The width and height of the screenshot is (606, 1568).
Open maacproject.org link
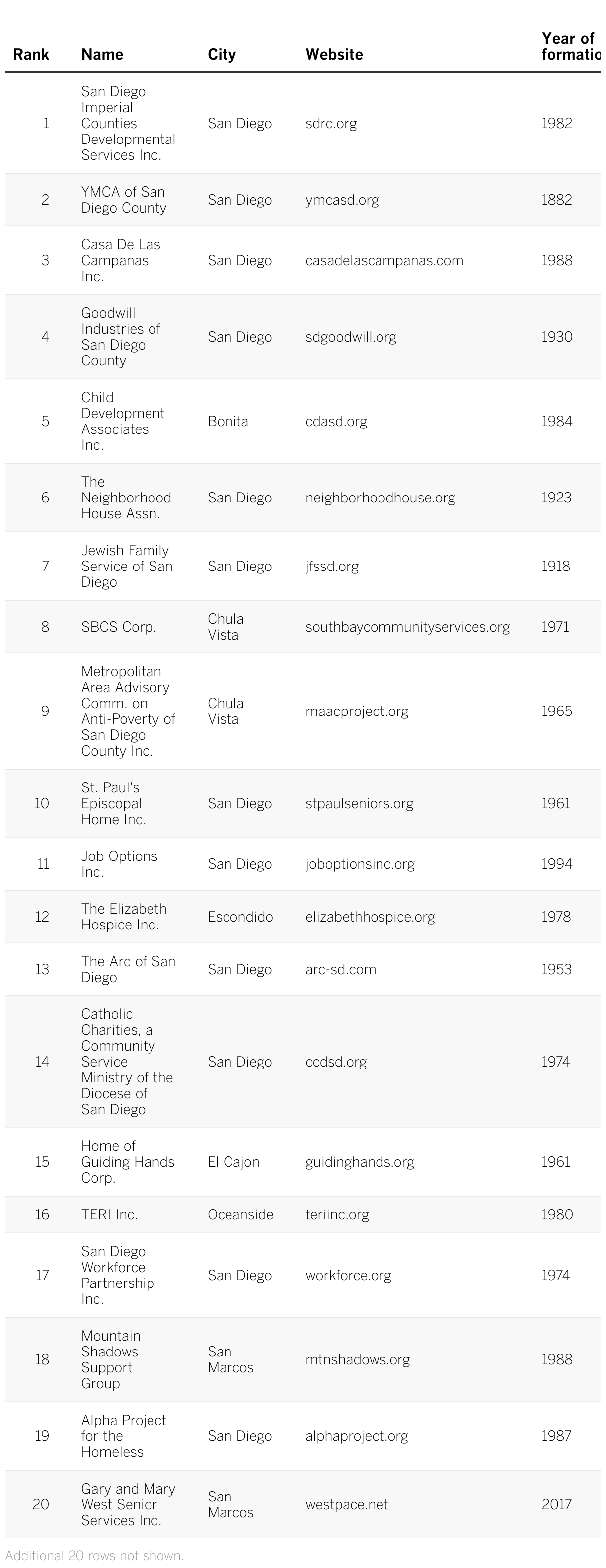pos(356,711)
